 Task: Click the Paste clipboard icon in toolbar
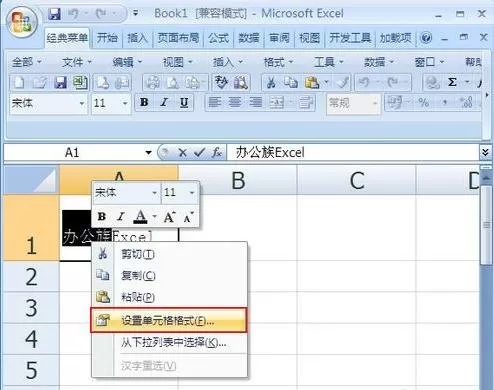(312, 82)
